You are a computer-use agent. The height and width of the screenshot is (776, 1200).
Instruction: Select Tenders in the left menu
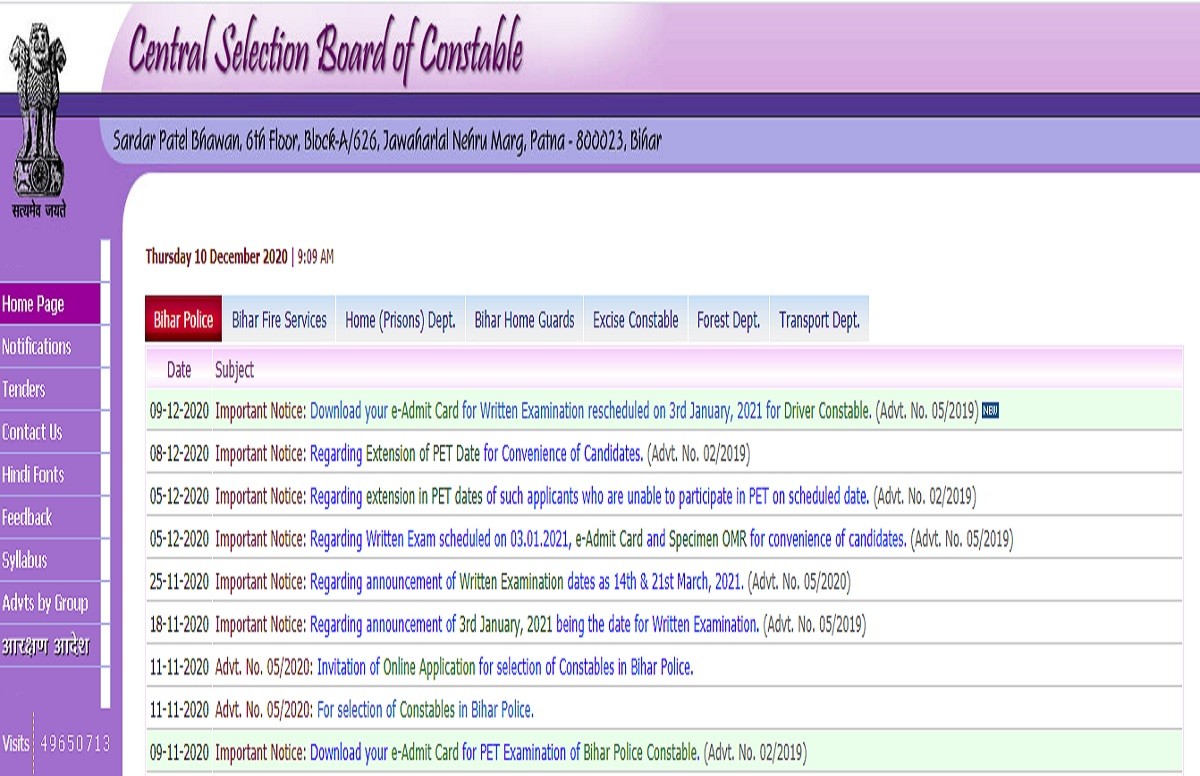click(24, 390)
